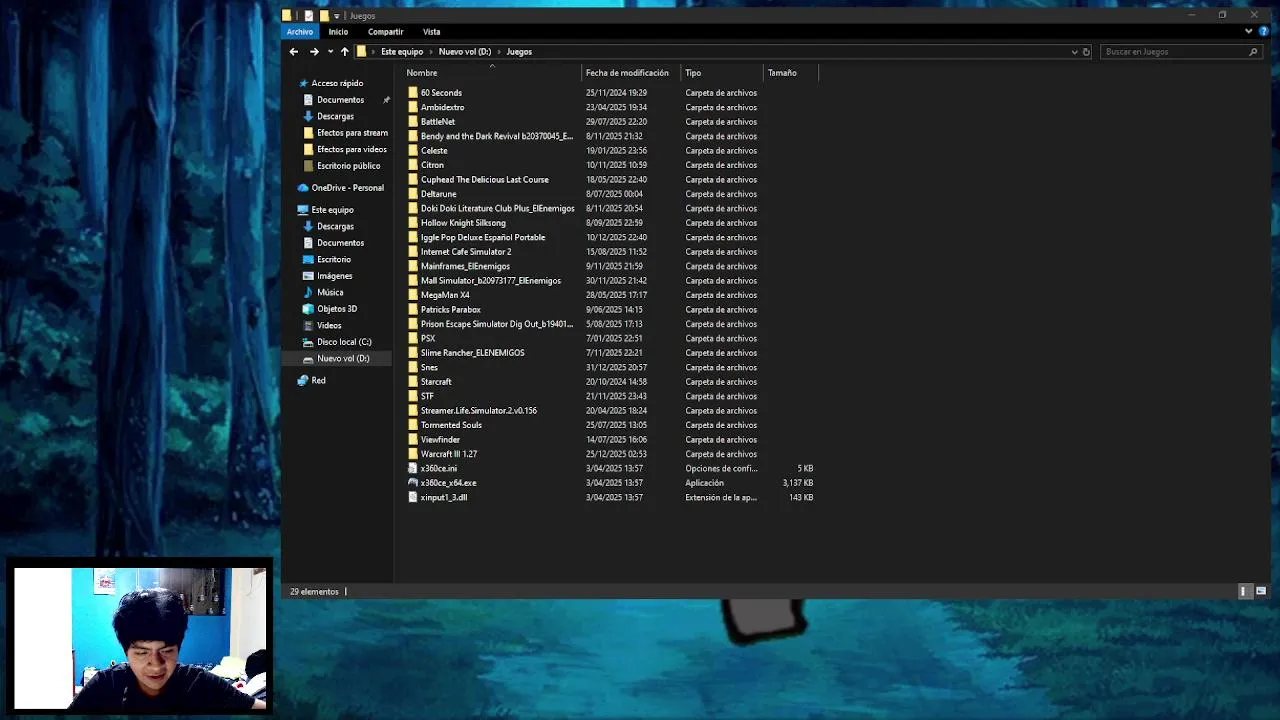Sort by Fecha de modificación column header

point(630,73)
